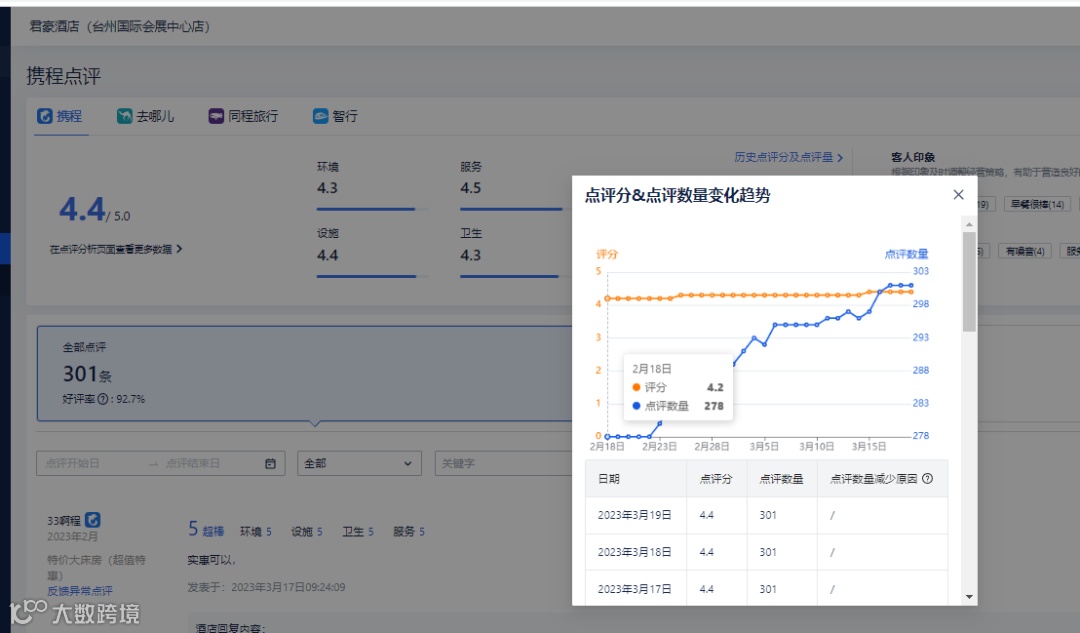Click the 日期 column header
Image resolution: width=1080 pixels, height=633 pixels.
[636, 479]
